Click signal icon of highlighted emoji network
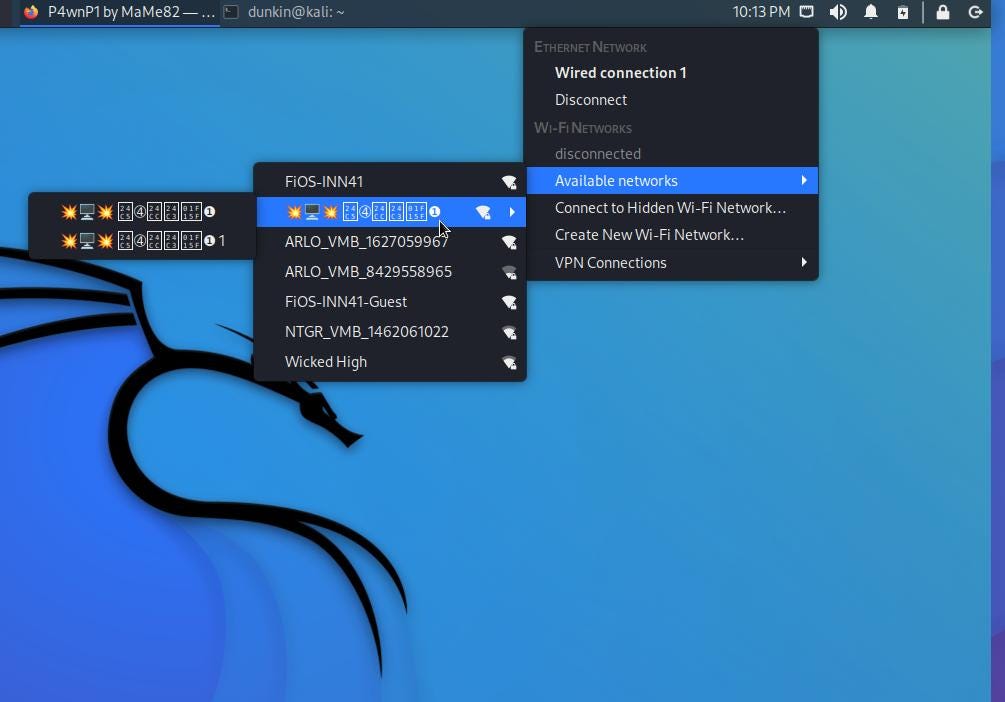The height and width of the screenshot is (702, 1005). click(483, 212)
